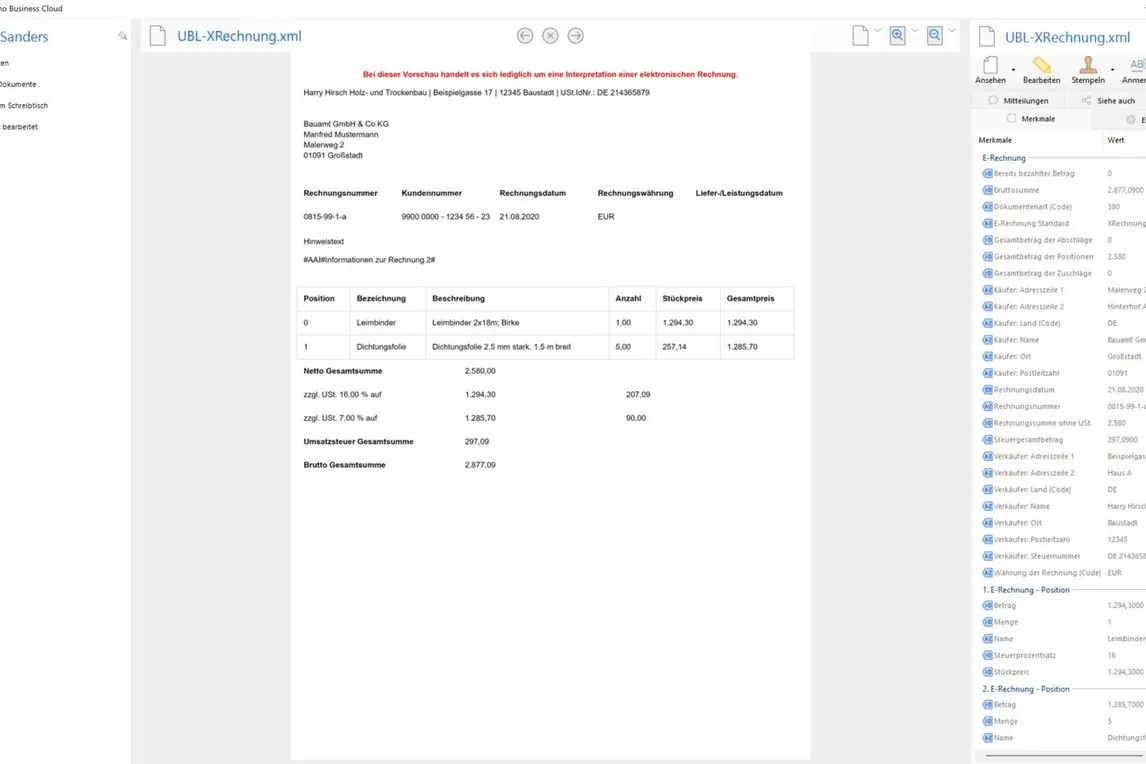
Task: Expand the page layout dropdown arrow
Action: [x=878, y=31]
